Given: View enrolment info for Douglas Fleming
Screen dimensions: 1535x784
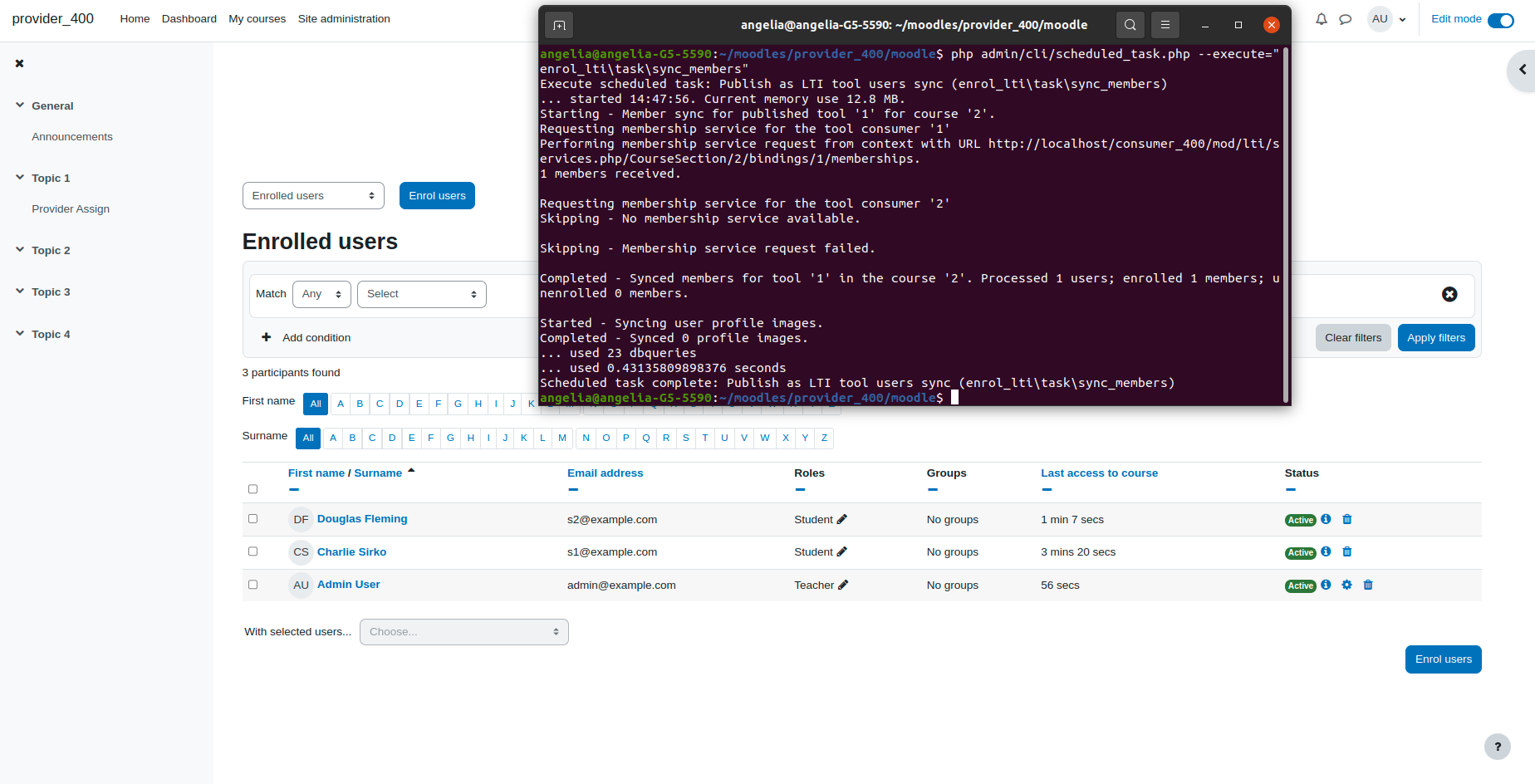Looking at the screenshot, I should [x=1326, y=519].
